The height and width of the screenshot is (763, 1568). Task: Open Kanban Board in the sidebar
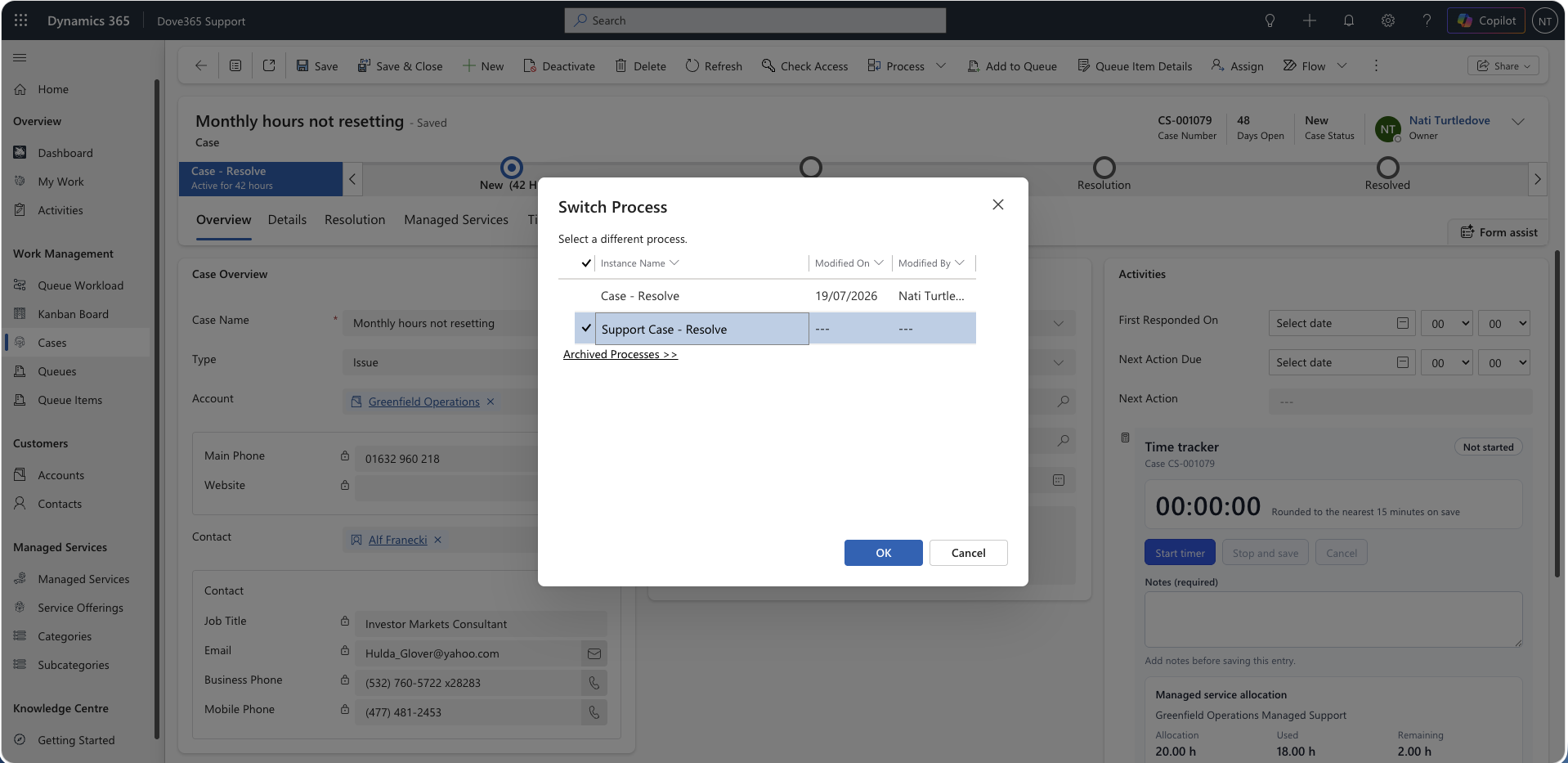point(73,314)
